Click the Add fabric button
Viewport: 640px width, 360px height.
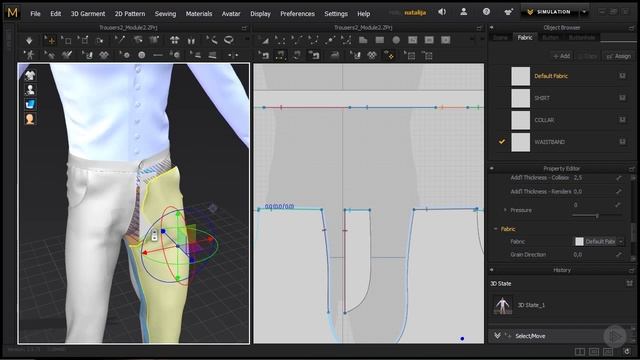[x=562, y=56]
